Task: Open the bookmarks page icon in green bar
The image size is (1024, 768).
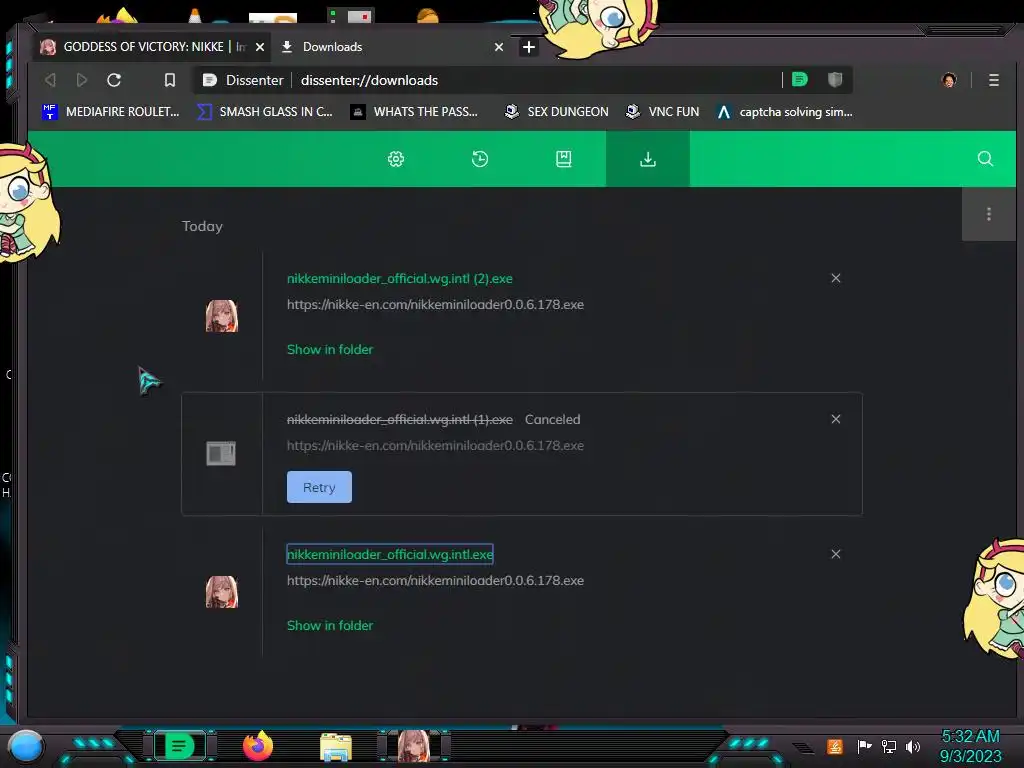Action: point(564,159)
